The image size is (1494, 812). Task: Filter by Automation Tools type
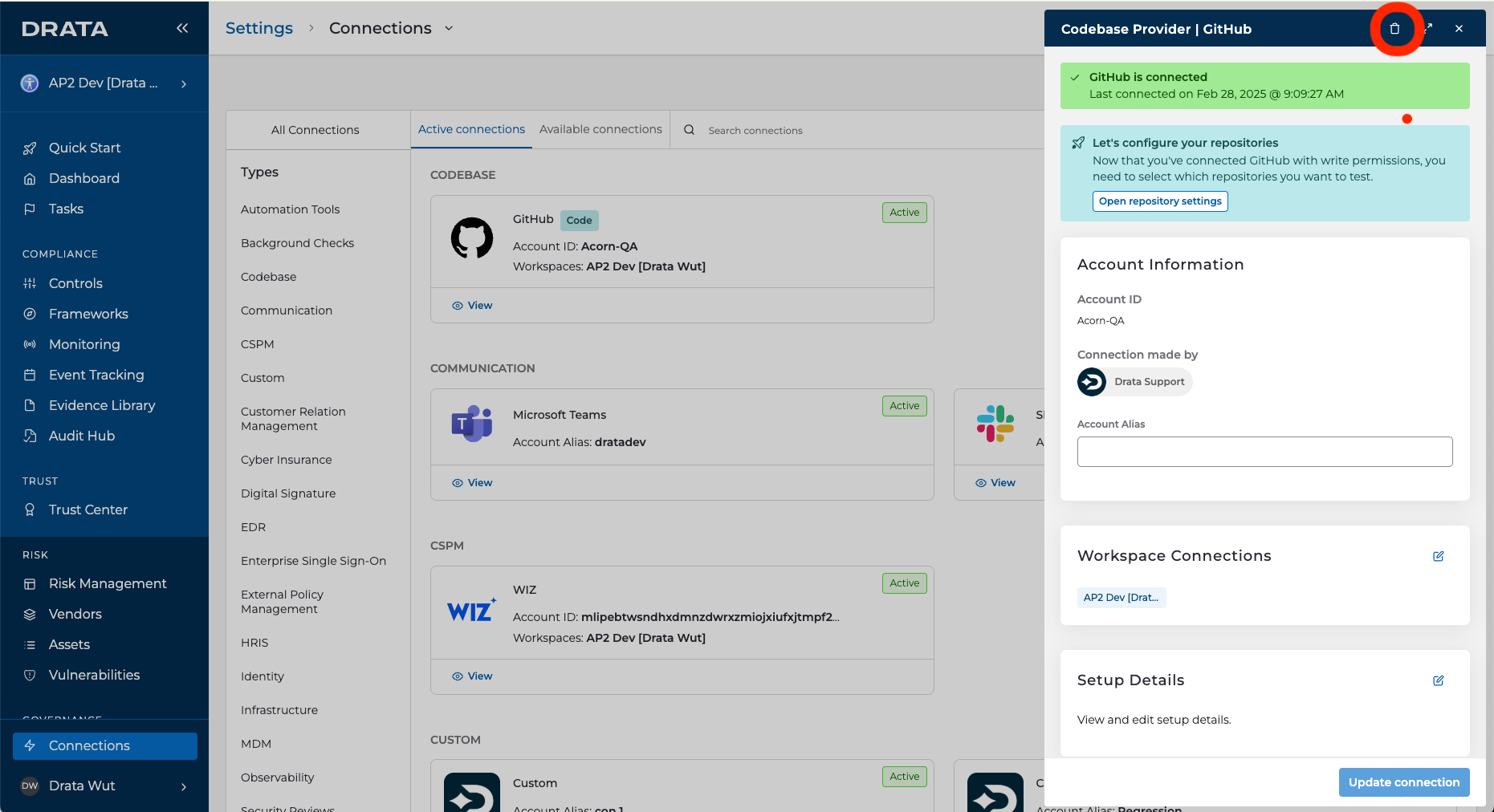[x=291, y=209]
